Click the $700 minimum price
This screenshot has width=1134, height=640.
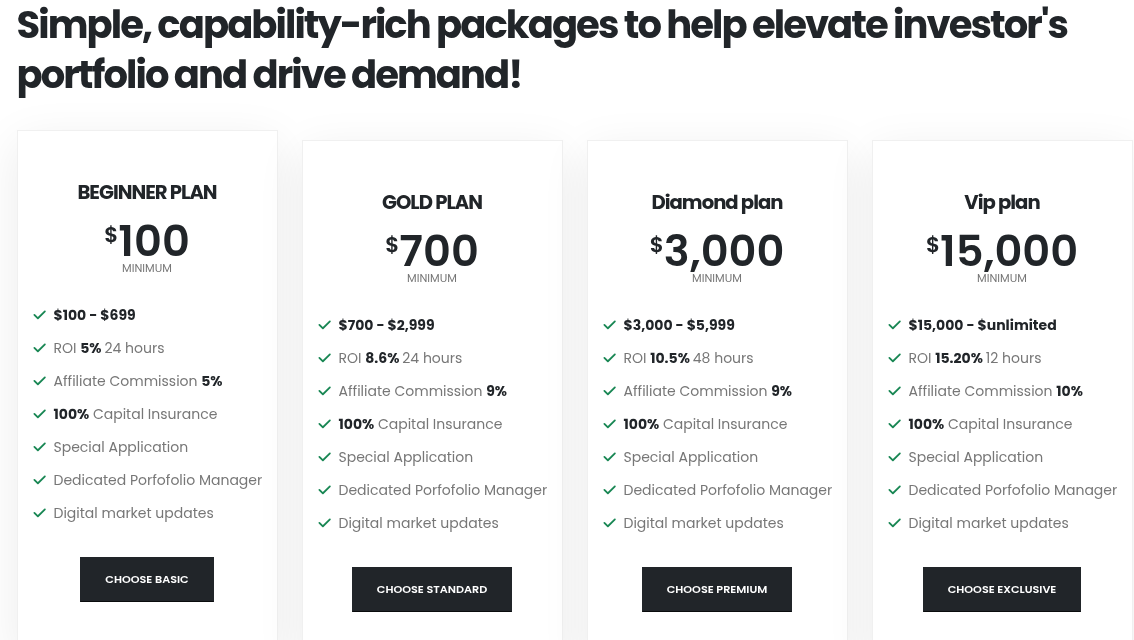(432, 251)
